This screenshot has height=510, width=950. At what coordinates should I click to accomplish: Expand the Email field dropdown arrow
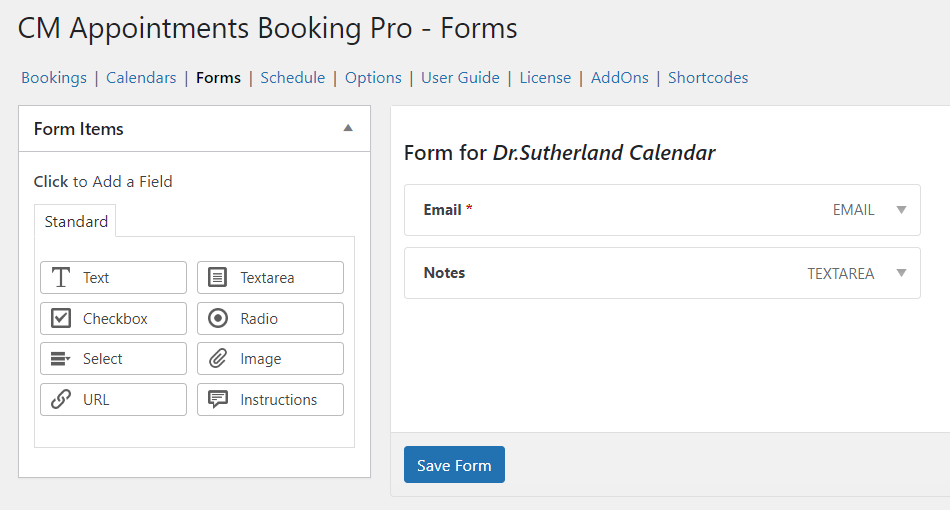coord(902,210)
